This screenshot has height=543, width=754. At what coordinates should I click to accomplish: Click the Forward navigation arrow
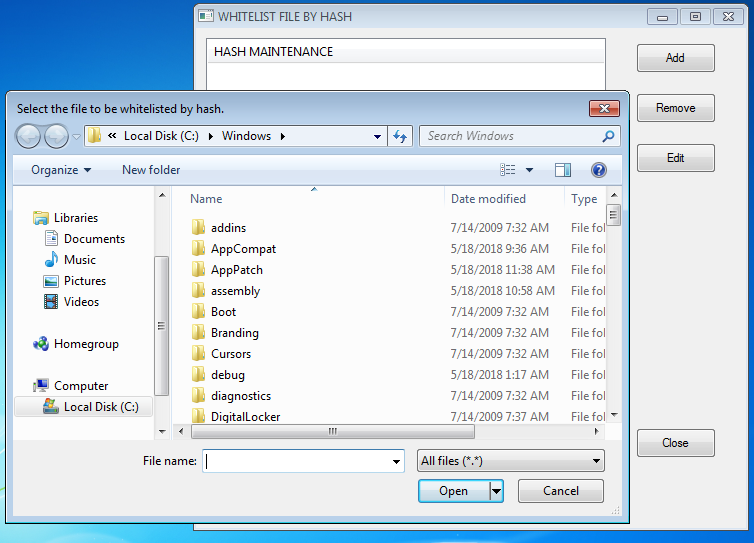[56, 137]
